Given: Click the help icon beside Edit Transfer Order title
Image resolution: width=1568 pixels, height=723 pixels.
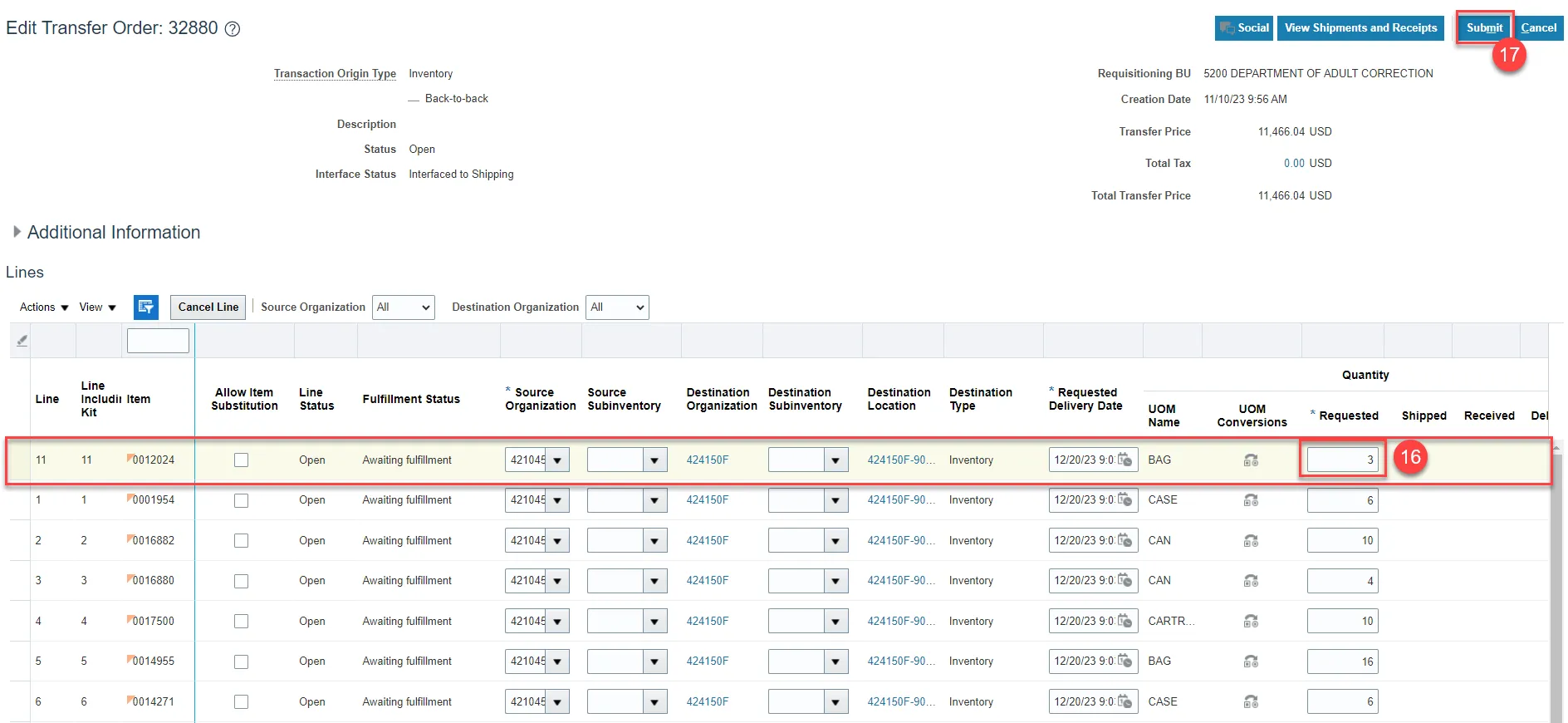Looking at the screenshot, I should coord(233,29).
